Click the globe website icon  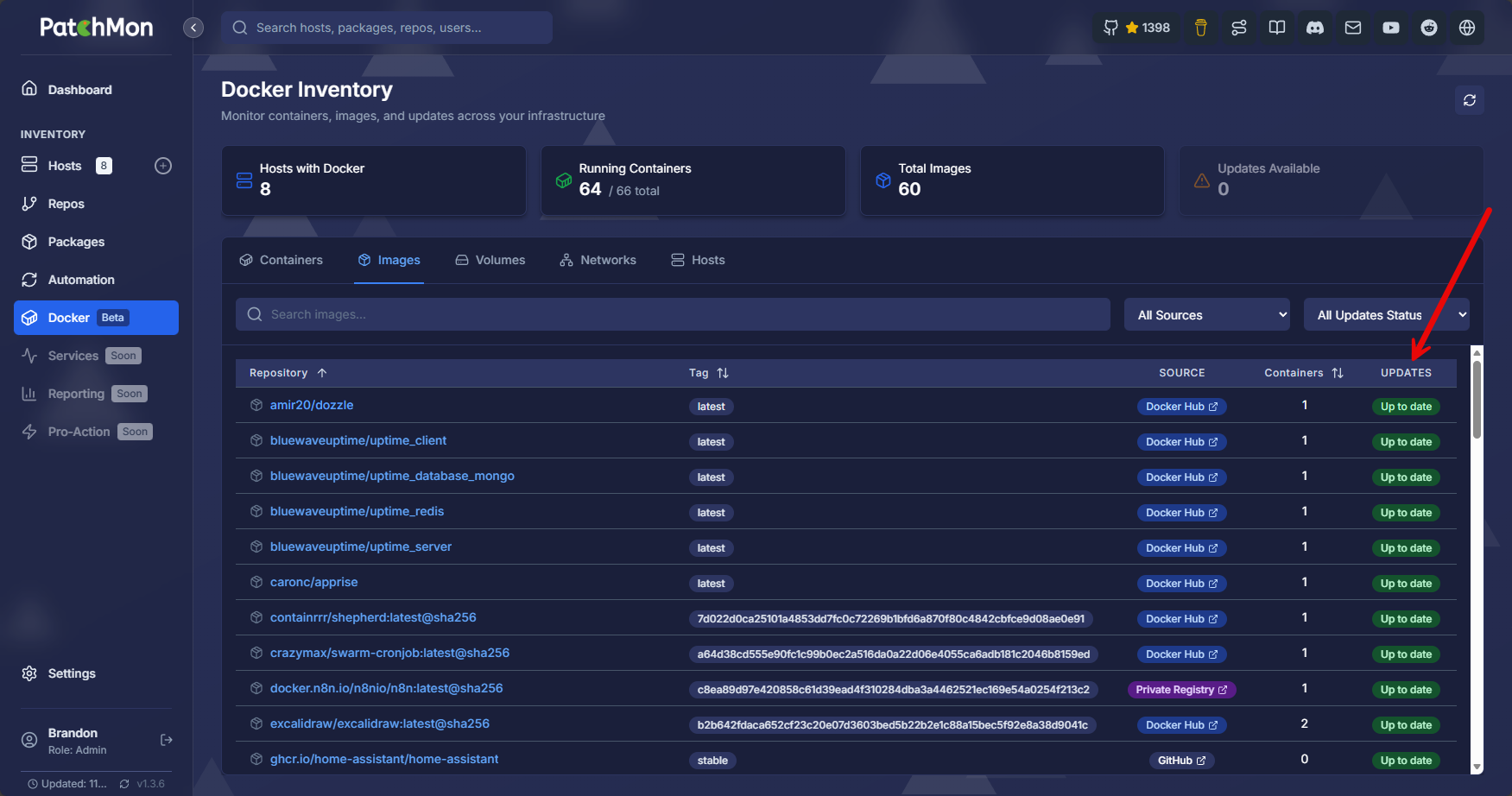click(1467, 28)
